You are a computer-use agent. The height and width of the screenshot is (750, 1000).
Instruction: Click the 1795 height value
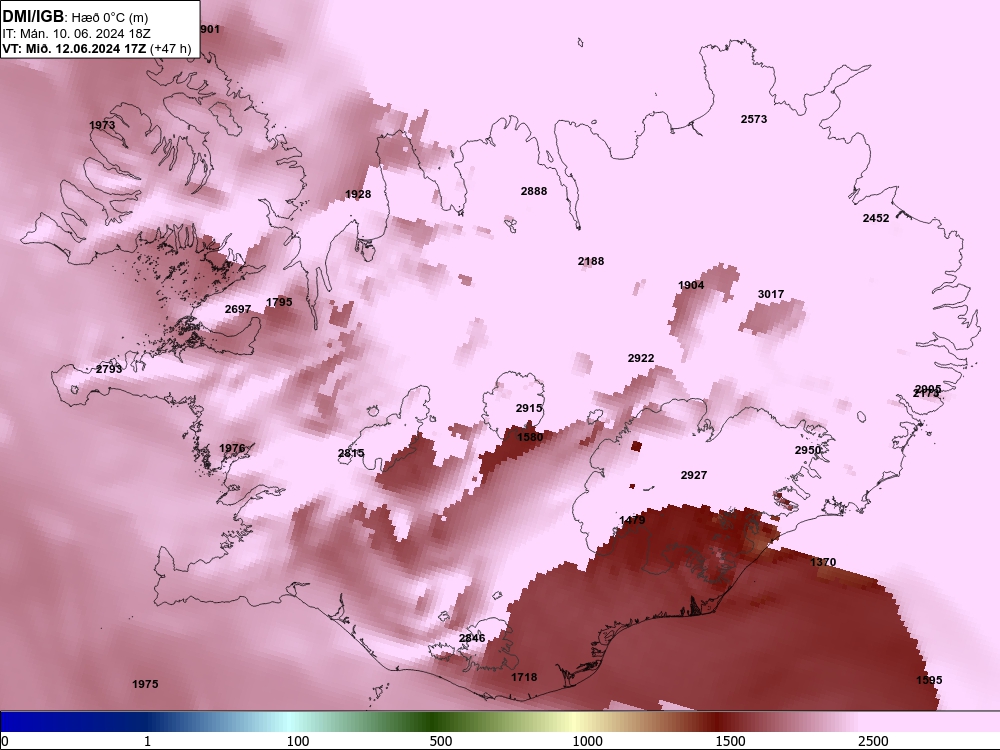pos(279,302)
